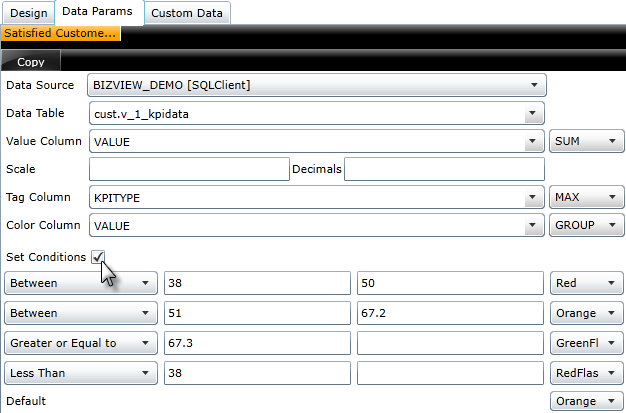Click the empty second field in Greater or Equal row
Screen dimensions: 626x413
coord(450,343)
